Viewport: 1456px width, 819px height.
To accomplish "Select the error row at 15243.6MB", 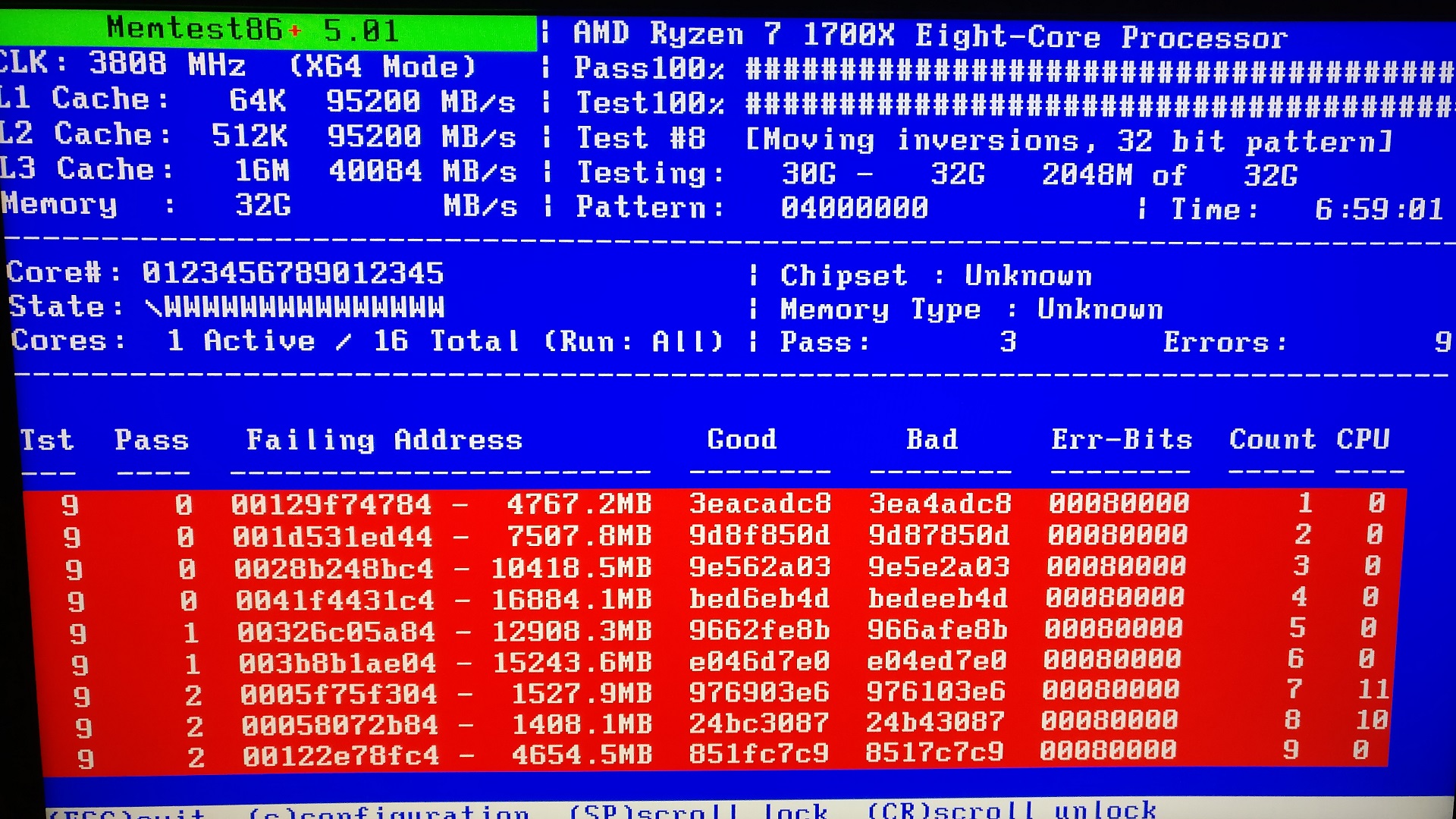I will coord(573,662).
